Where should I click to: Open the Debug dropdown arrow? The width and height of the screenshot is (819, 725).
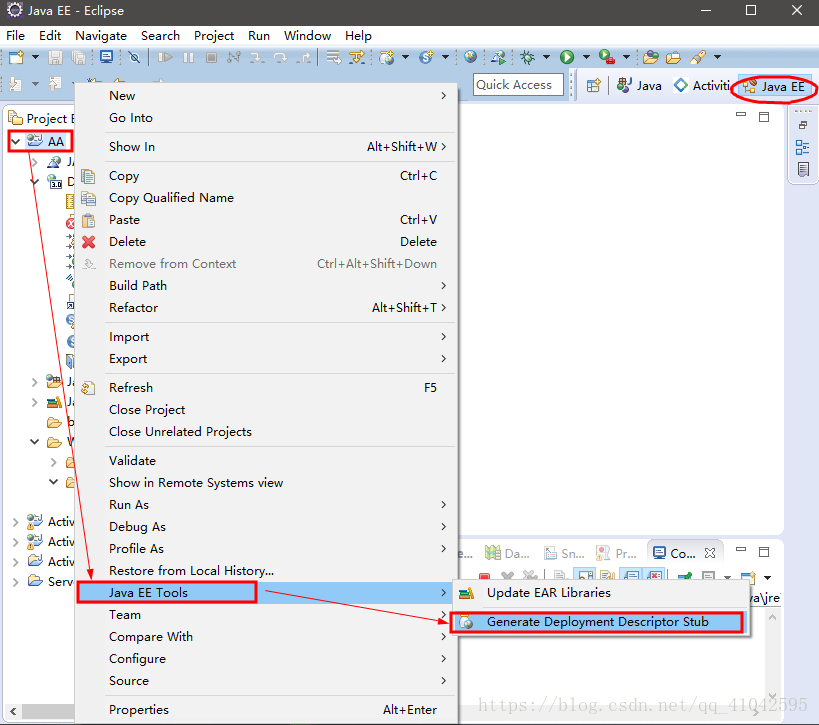(546, 57)
